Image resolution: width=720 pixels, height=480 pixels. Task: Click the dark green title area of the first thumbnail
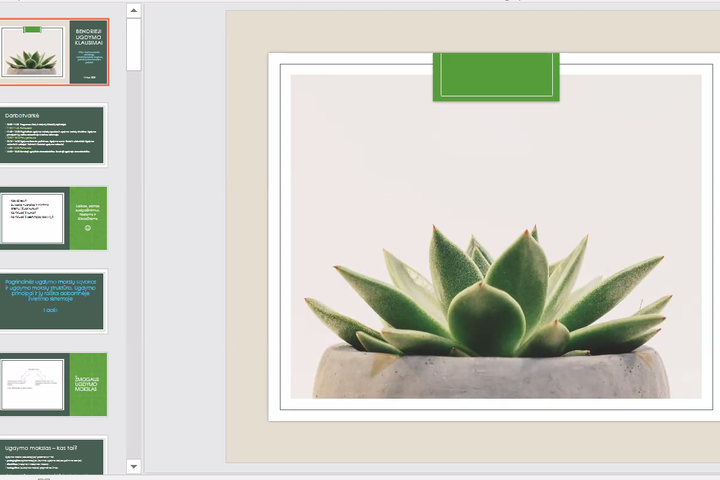pyautogui.click(x=89, y=52)
